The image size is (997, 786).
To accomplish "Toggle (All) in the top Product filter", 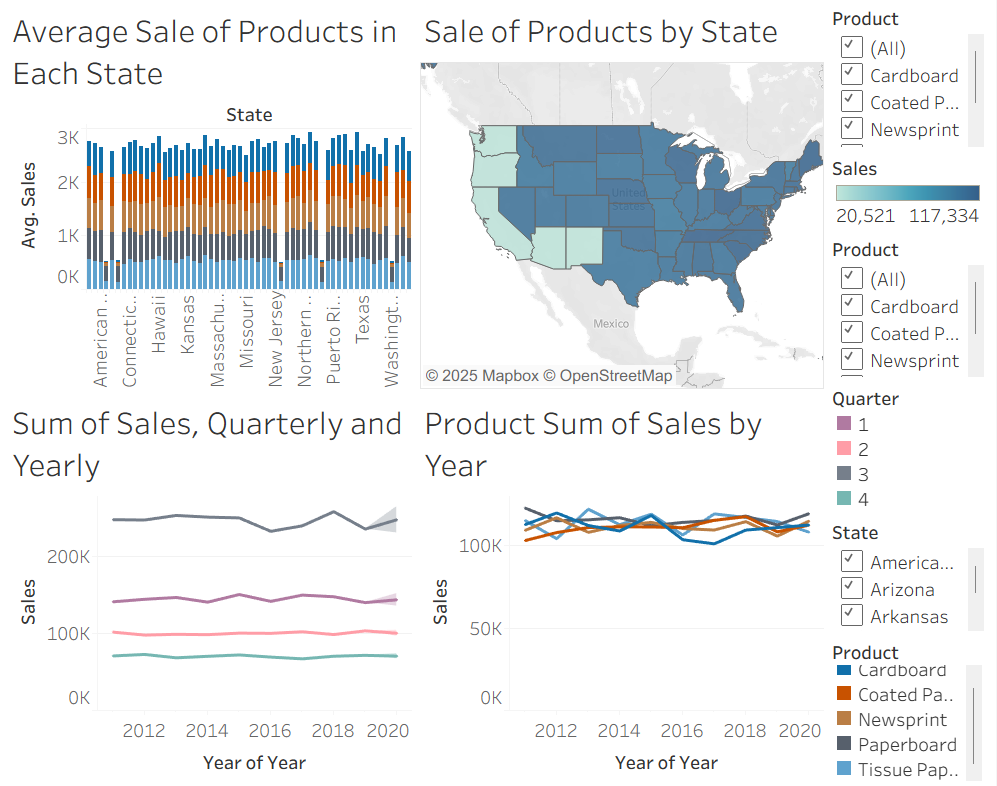I will [x=852, y=47].
